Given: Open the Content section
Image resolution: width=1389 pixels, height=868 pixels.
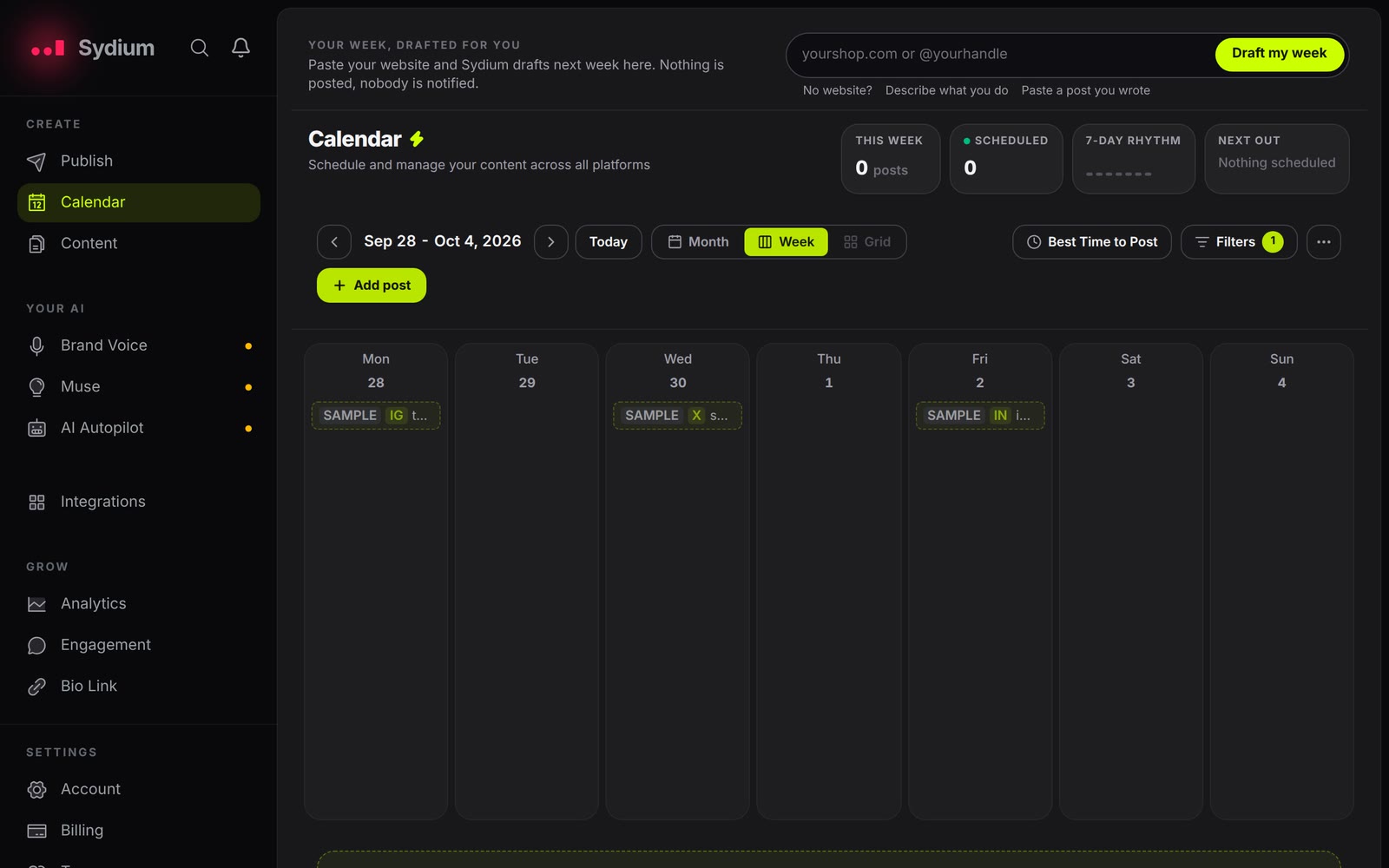Looking at the screenshot, I should [139, 244].
